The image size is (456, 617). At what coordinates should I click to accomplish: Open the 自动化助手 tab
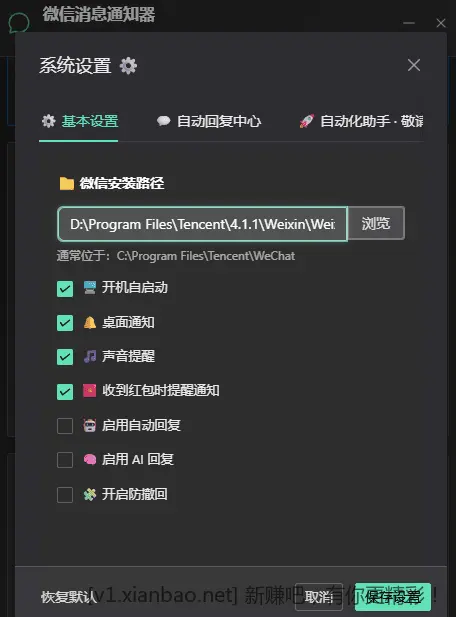click(361, 121)
